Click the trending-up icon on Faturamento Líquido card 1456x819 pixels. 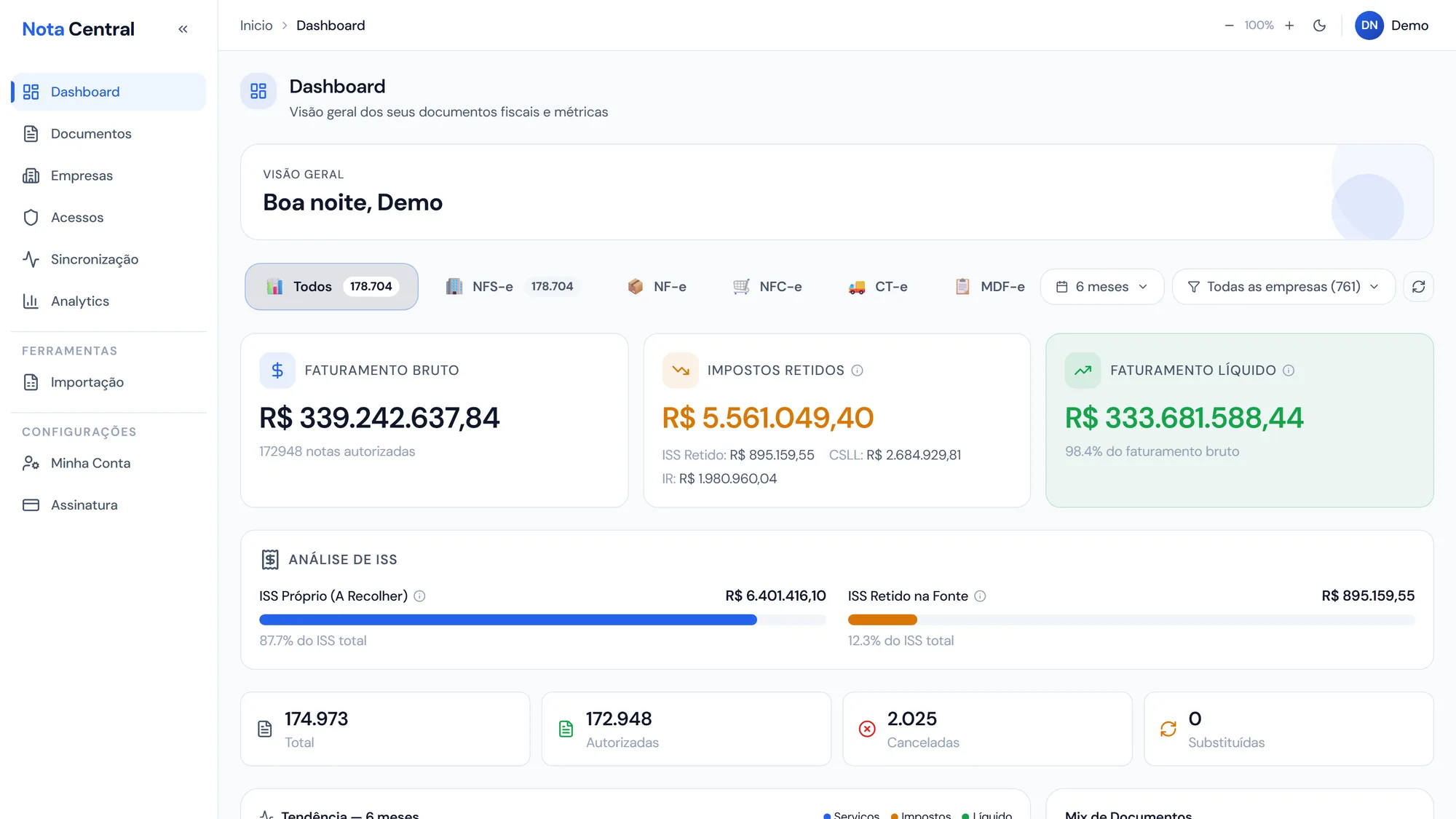click(x=1083, y=371)
